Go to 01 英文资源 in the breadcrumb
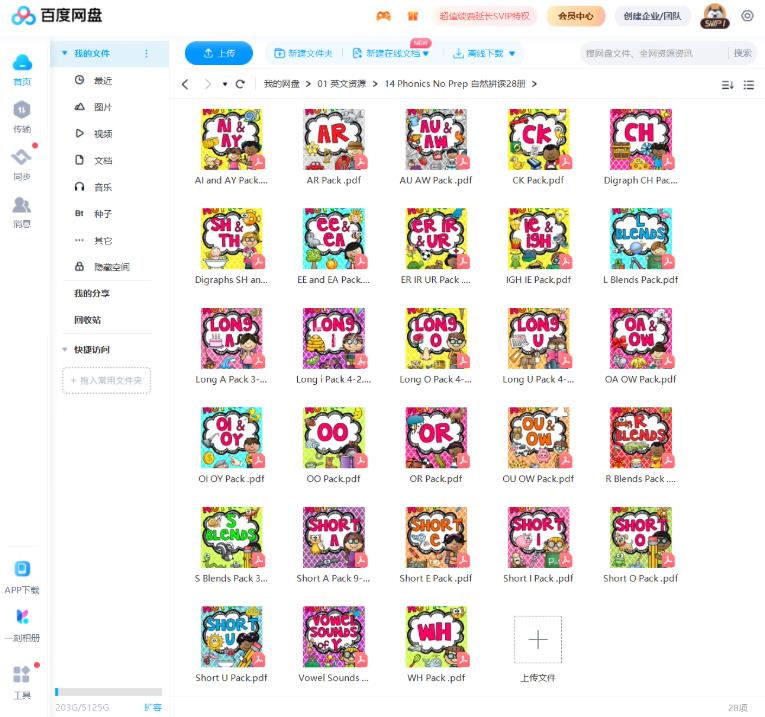Image resolution: width=765 pixels, height=717 pixels. [x=341, y=84]
